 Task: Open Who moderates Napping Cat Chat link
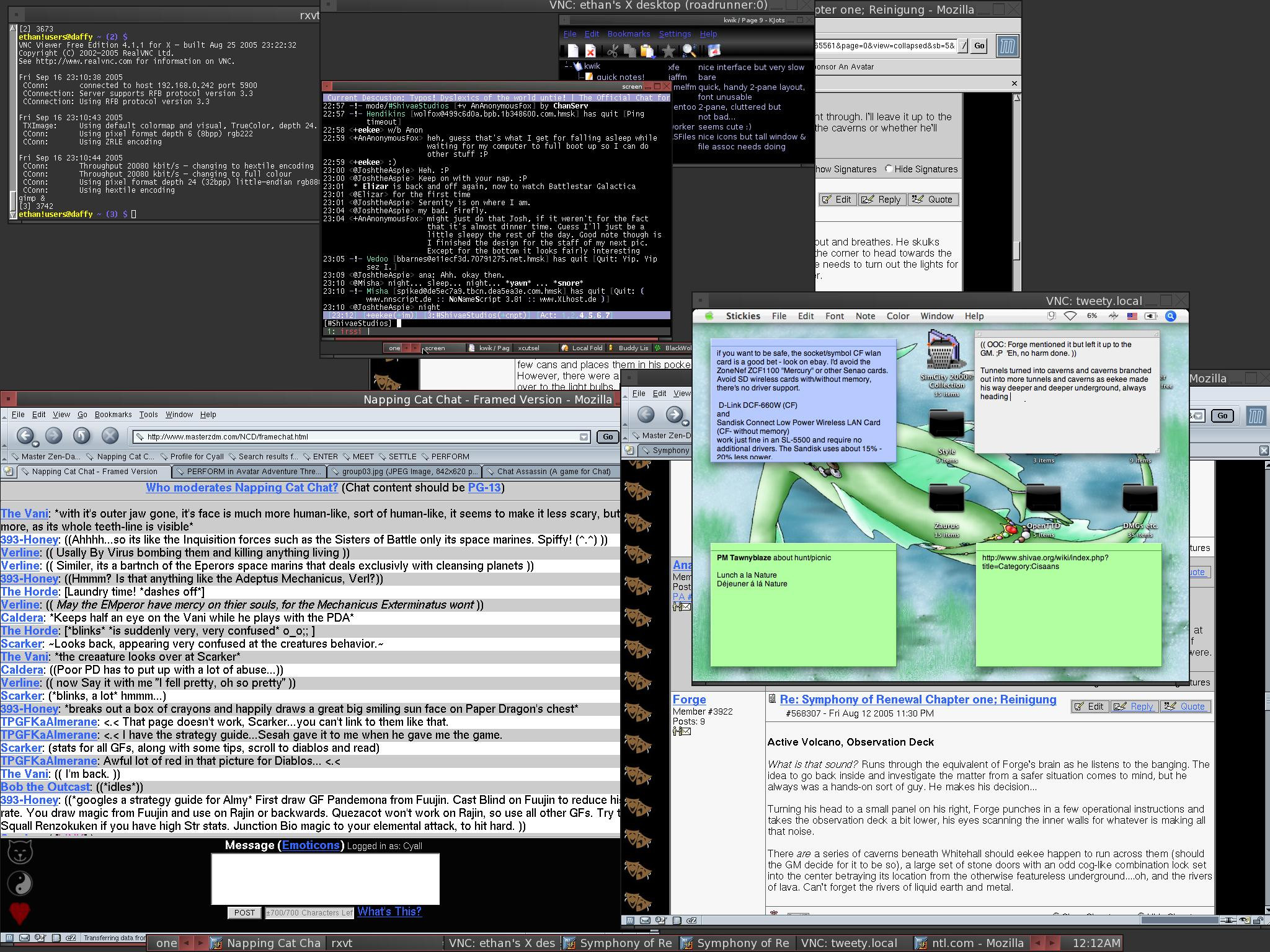pyautogui.click(x=242, y=488)
